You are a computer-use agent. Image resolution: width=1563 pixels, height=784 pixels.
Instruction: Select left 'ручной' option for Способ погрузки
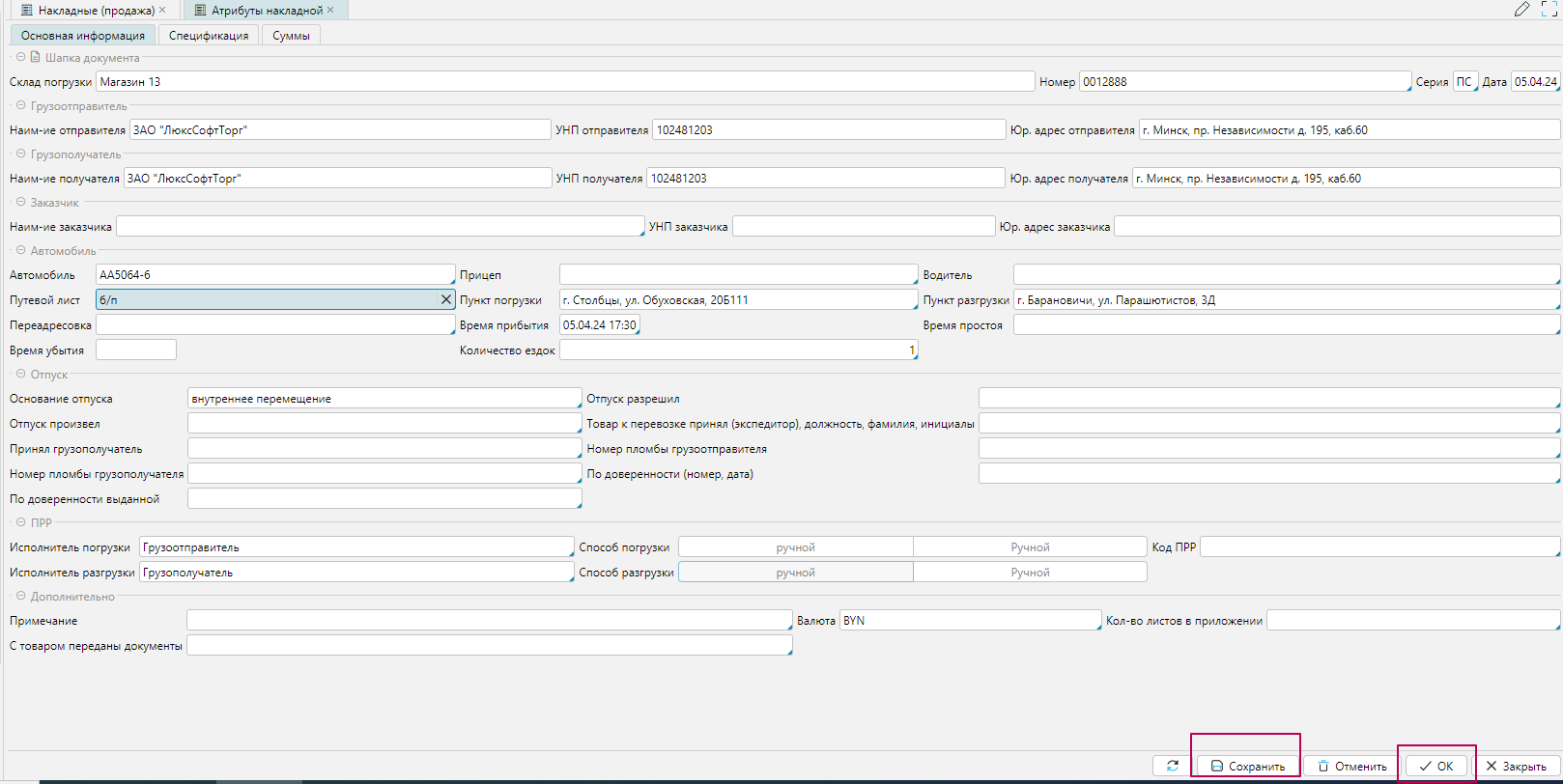pyautogui.click(x=795, y=547)
